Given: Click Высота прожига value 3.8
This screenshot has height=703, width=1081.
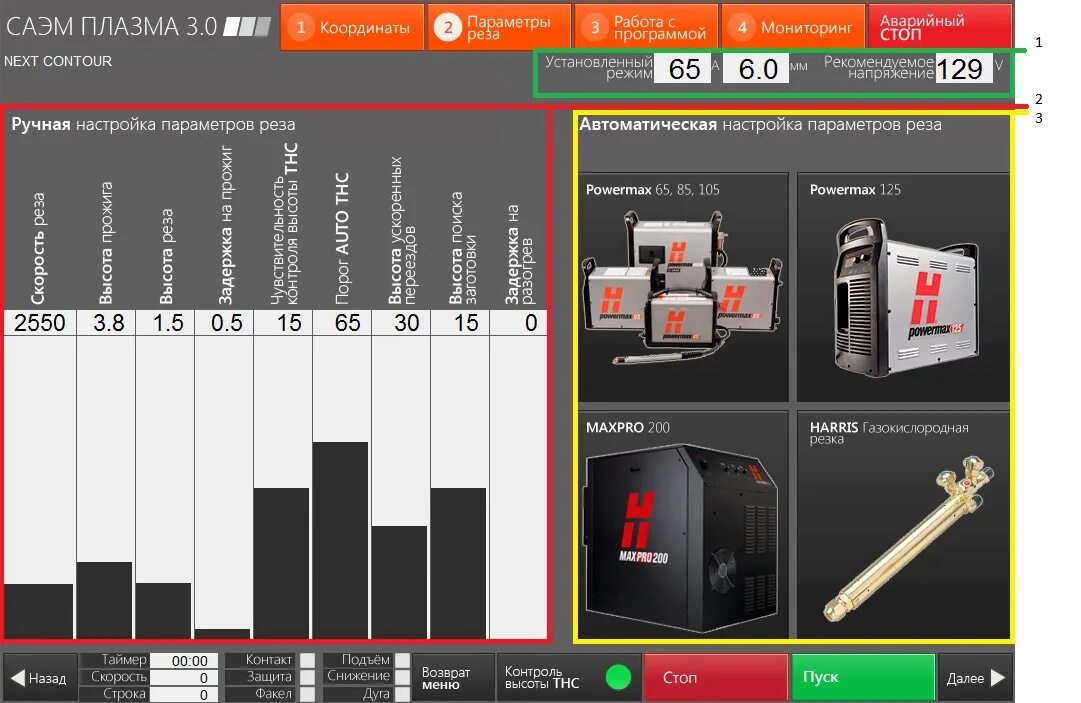Looking at the screenshot, I should pos(105,323).
